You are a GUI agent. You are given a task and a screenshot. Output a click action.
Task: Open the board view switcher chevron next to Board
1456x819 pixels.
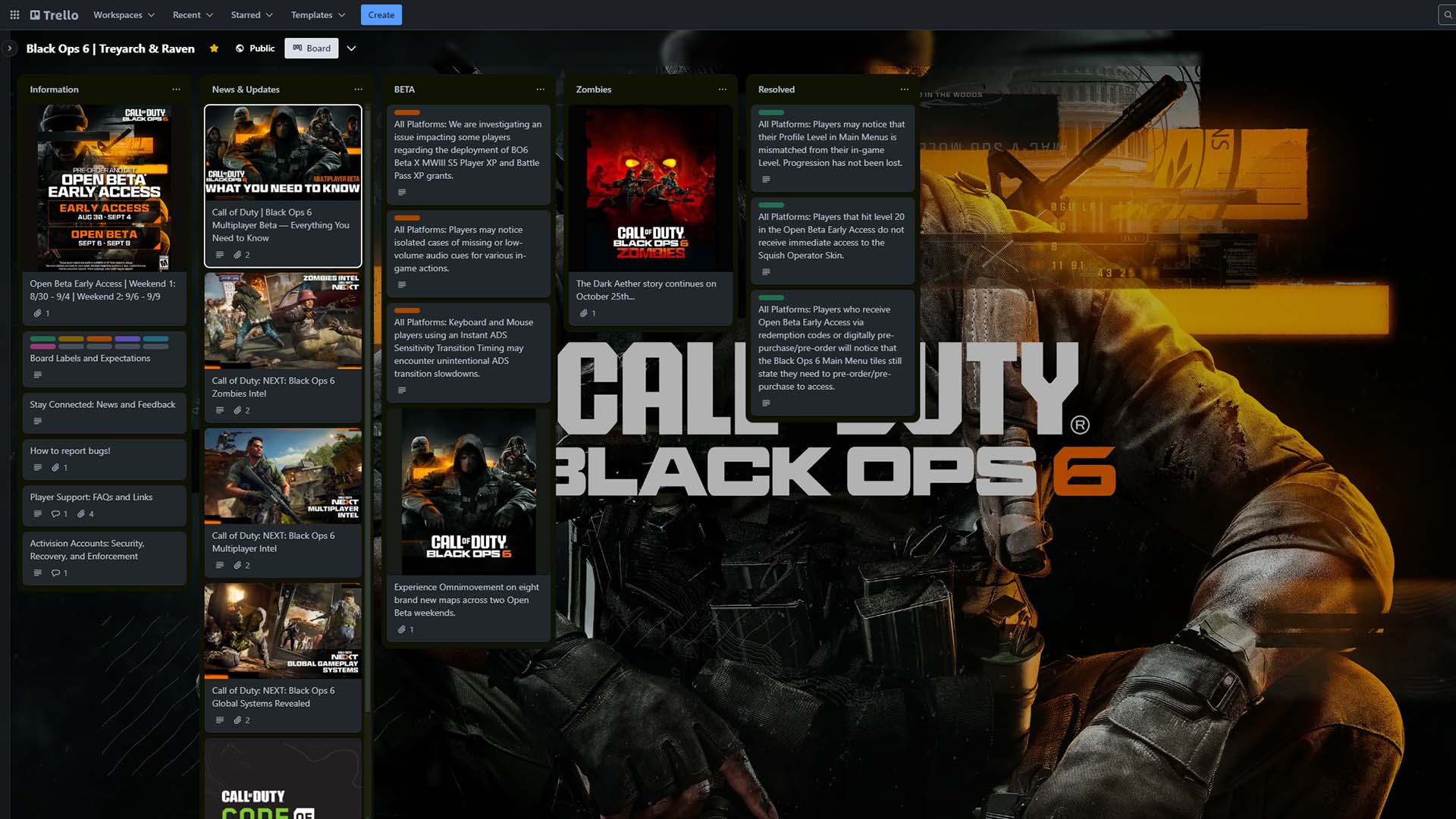tap(351, 48)
